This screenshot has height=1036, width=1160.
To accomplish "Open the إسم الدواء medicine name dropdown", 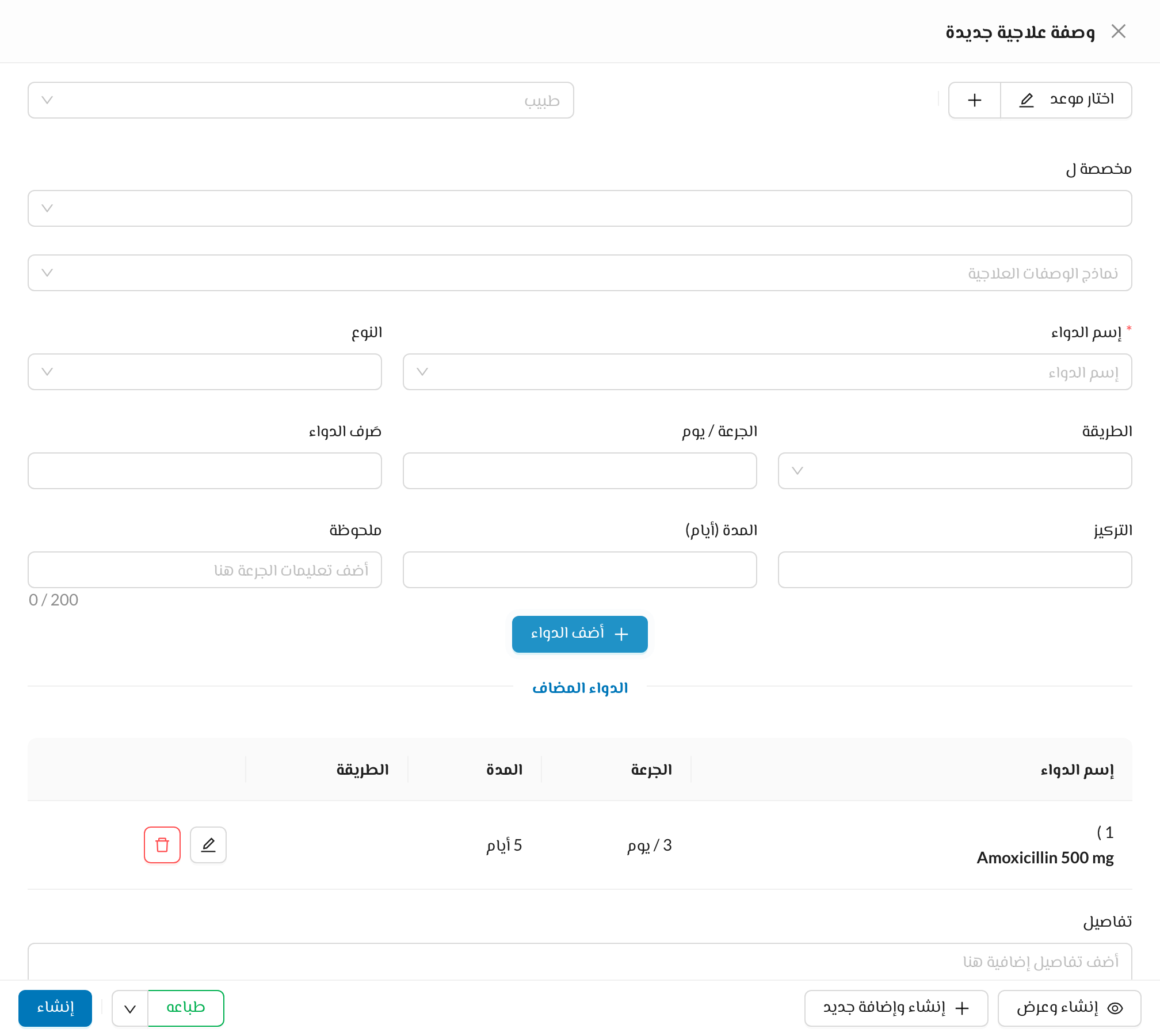I will coord(768,372).
